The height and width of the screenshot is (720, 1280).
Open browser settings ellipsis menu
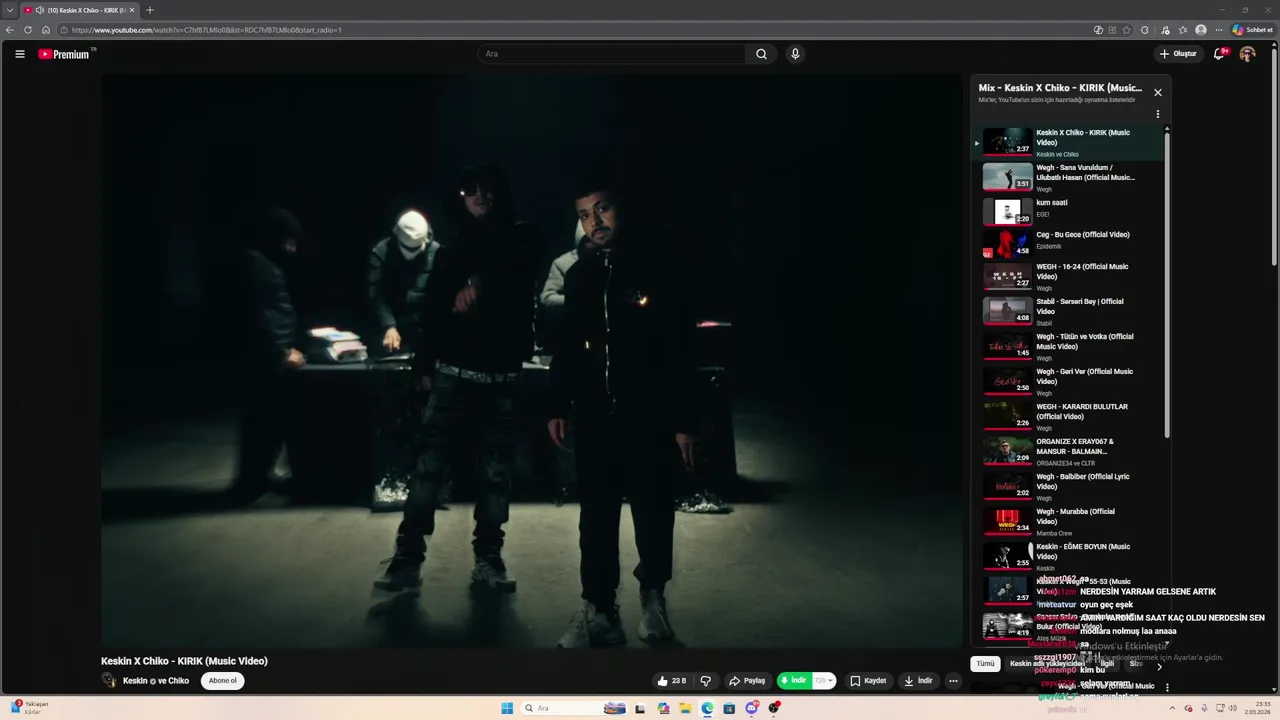(1219, 30)
